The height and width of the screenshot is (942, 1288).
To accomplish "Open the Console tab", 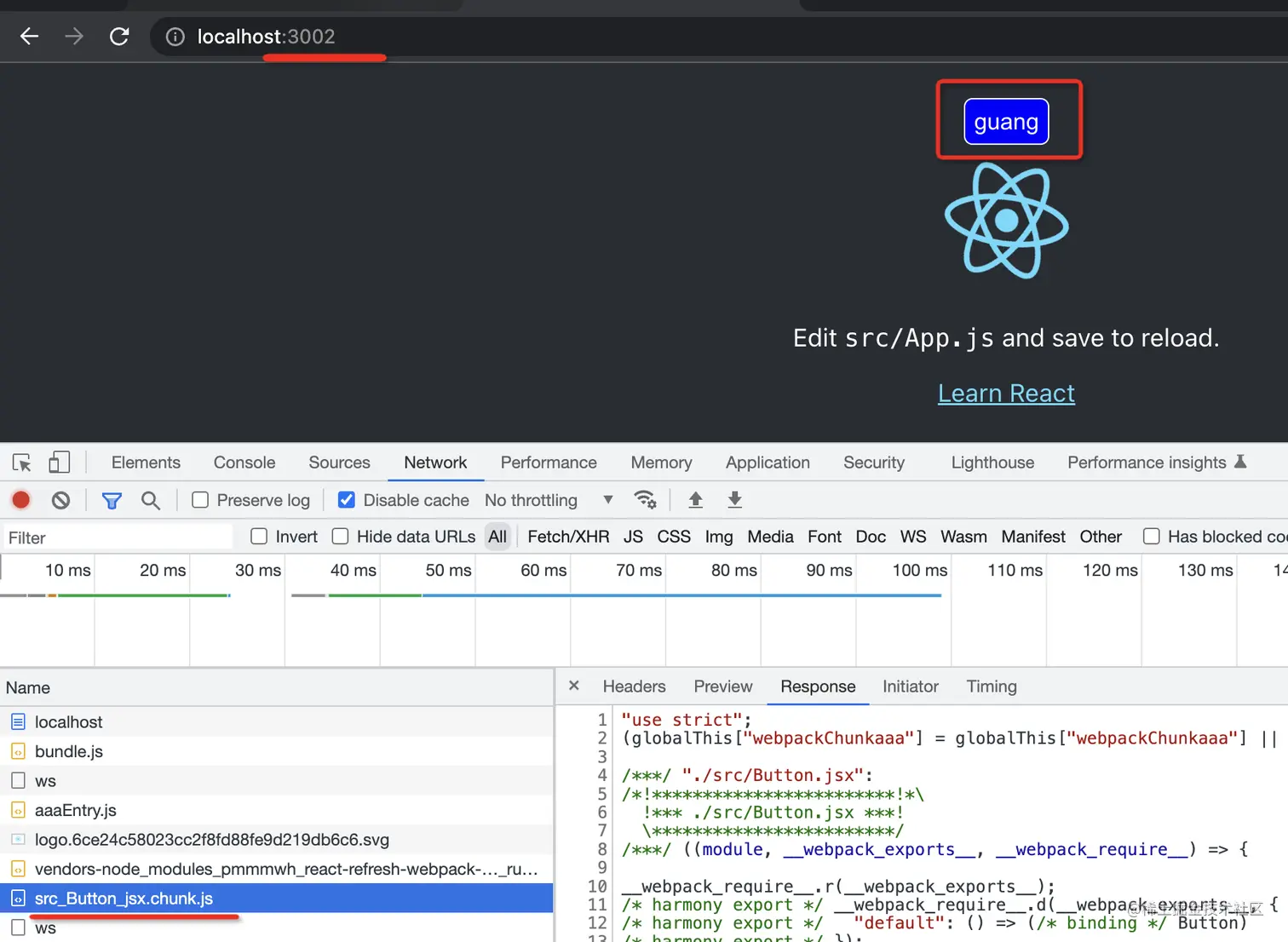I will tap(244, 462).
